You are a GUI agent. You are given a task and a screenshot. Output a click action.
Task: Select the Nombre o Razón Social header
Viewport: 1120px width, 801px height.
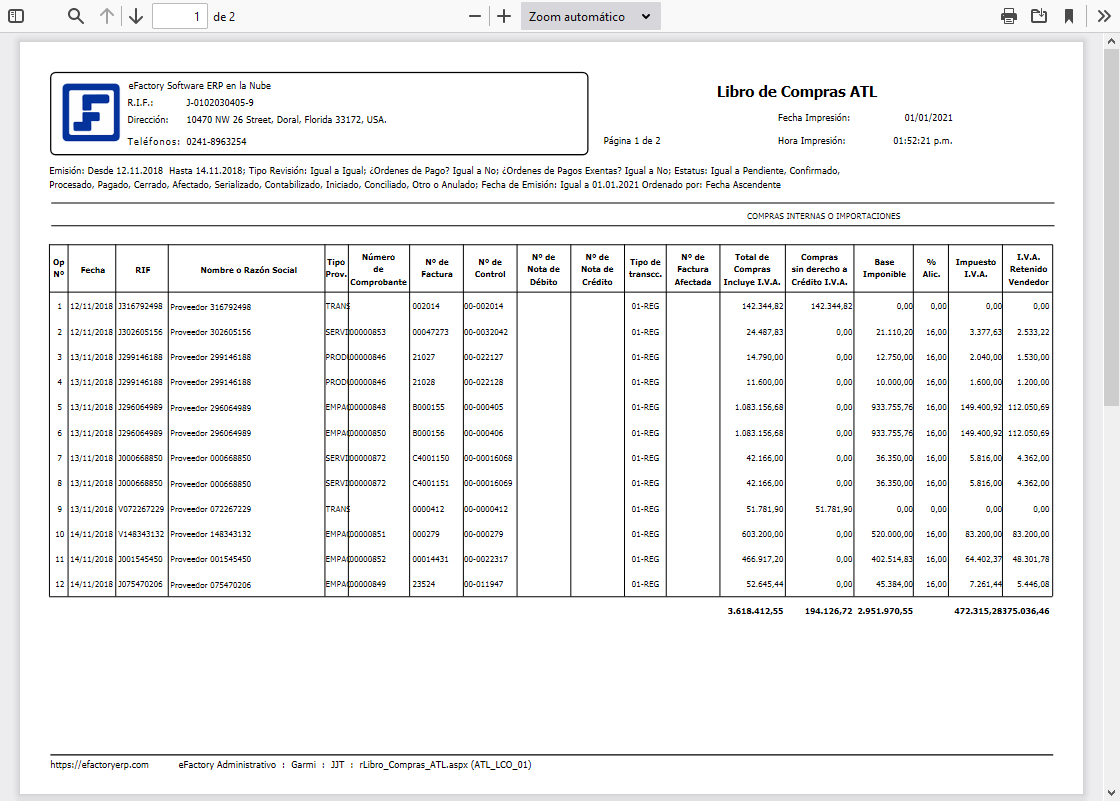pyautogui.click(x=248, y=270)
